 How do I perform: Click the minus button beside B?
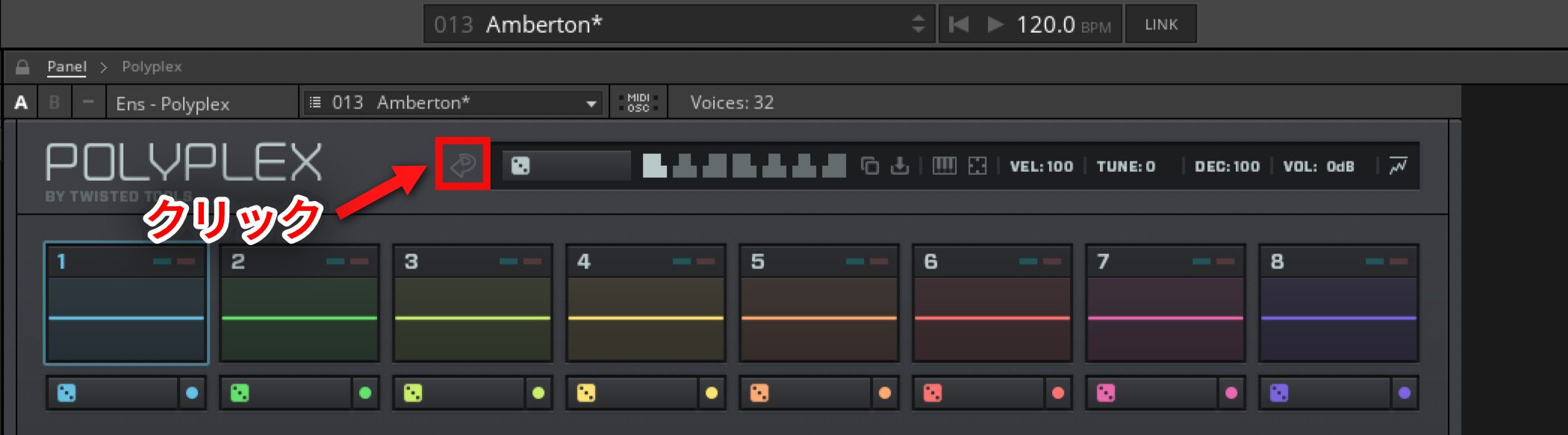point(88,102)
